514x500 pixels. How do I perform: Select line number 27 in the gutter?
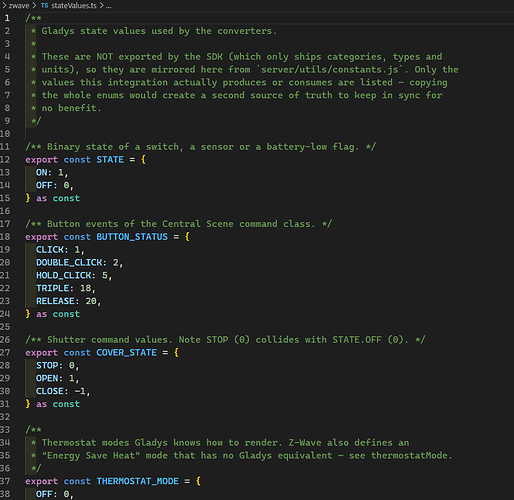(x=5, y=353)
